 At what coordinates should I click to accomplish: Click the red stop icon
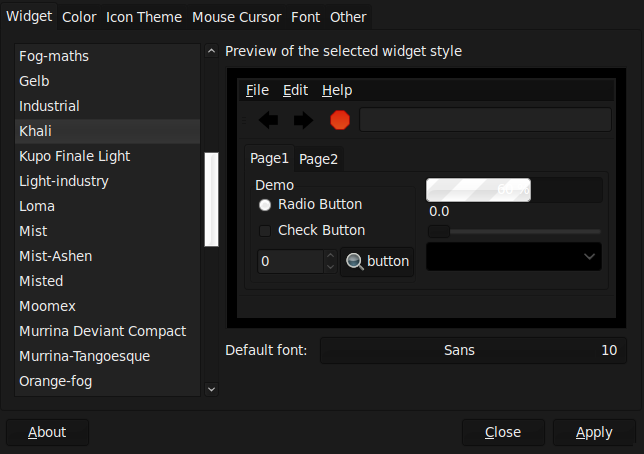click(340, 121)
